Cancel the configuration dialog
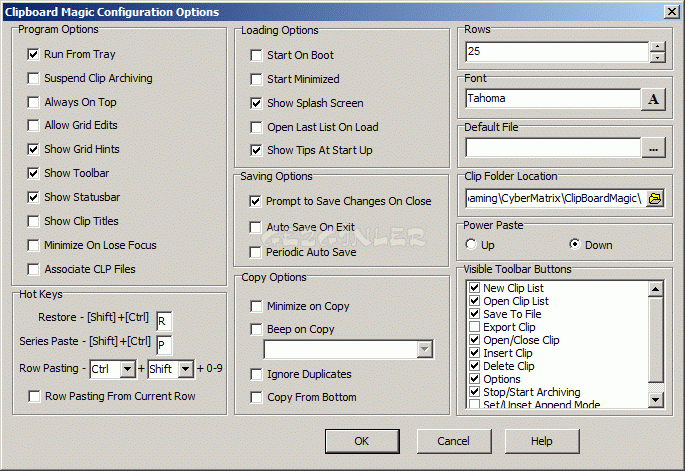This screenshot has width=685, height=471. (453, 441)
